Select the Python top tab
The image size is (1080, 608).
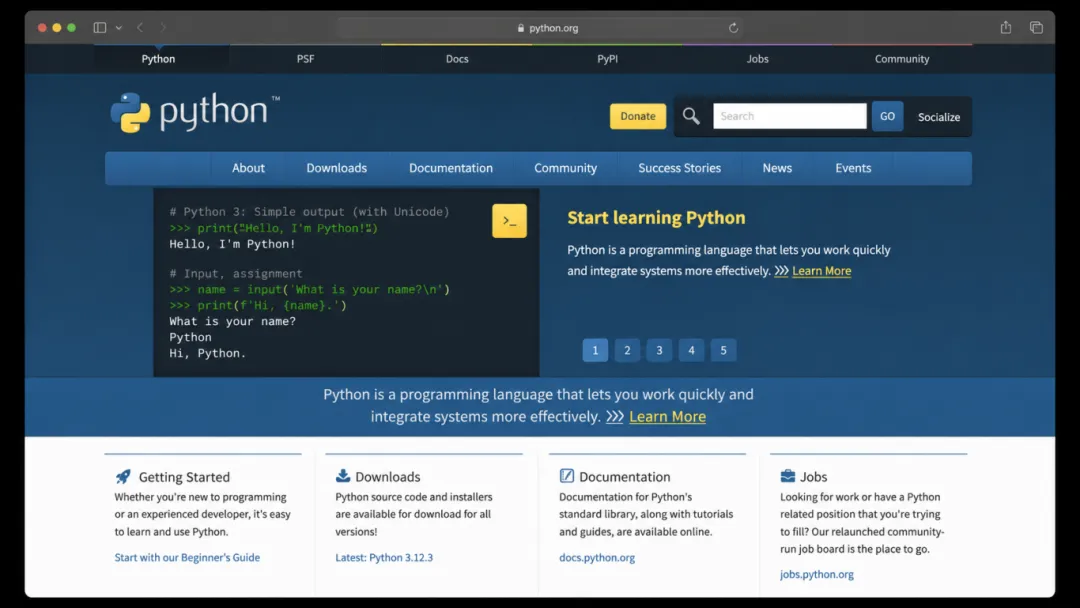click(158, 59)
